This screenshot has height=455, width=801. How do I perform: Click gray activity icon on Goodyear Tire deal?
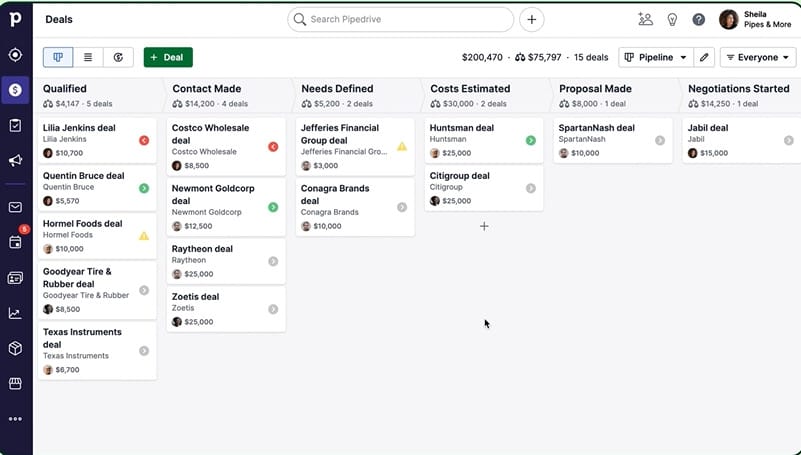point(144,291)
